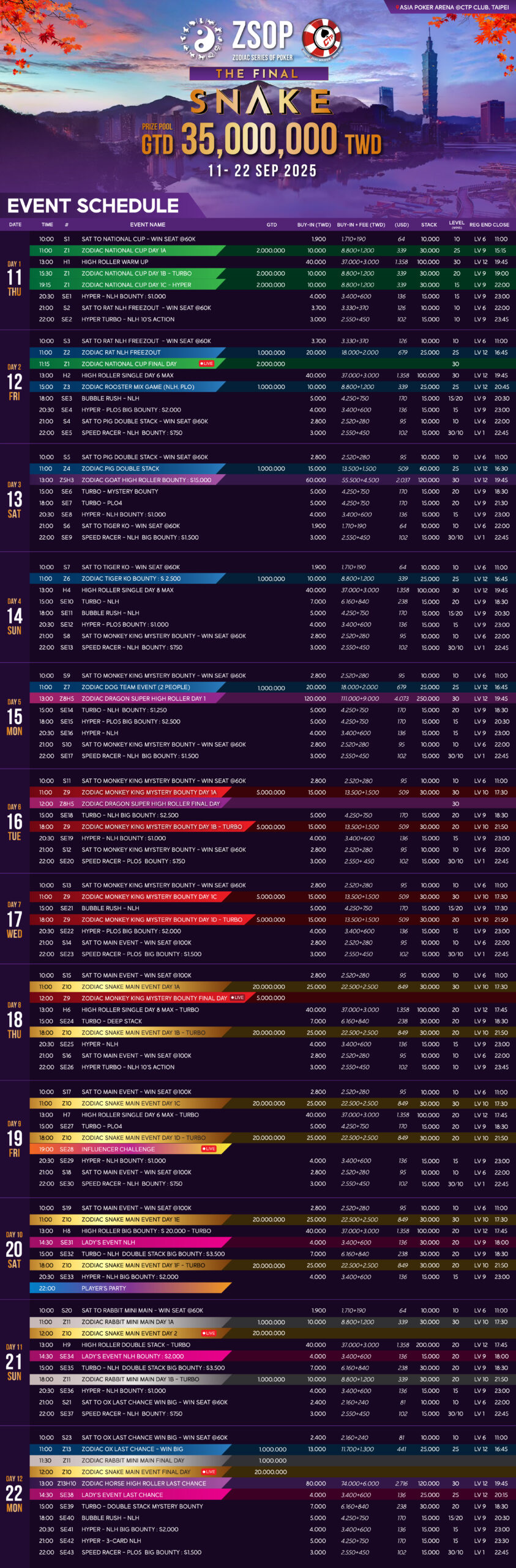Click the CTP Club poker chip logo
The image size is (516, 1568).
click(x=323, y=39)
